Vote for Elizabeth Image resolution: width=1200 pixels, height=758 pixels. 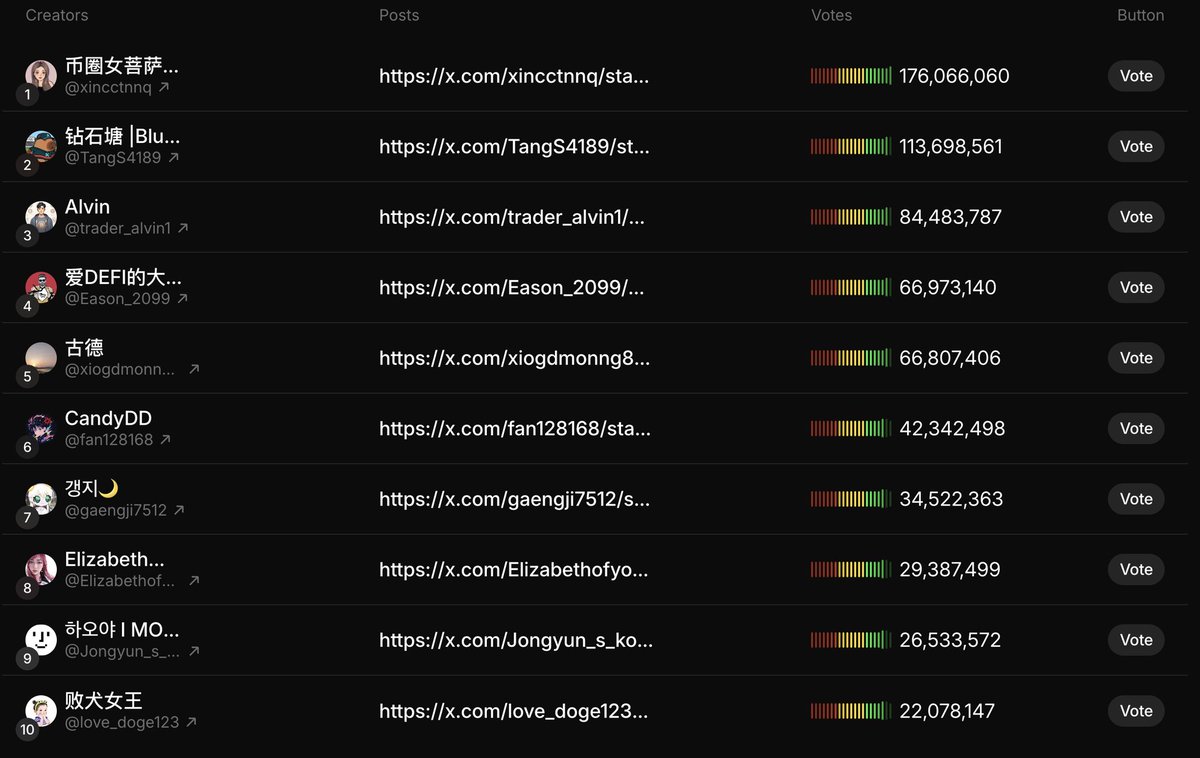pyautogui.click(x=1136, y=569)
